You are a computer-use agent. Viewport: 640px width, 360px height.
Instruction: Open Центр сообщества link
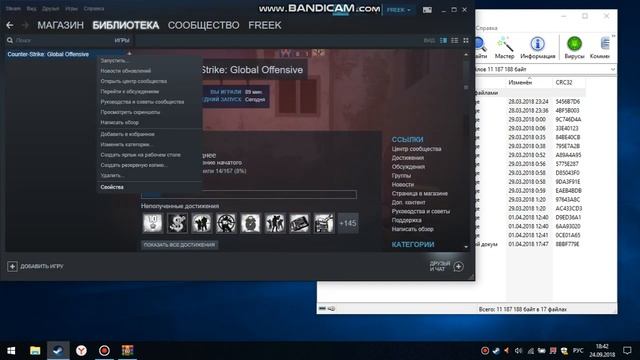(x=416, y=149)
